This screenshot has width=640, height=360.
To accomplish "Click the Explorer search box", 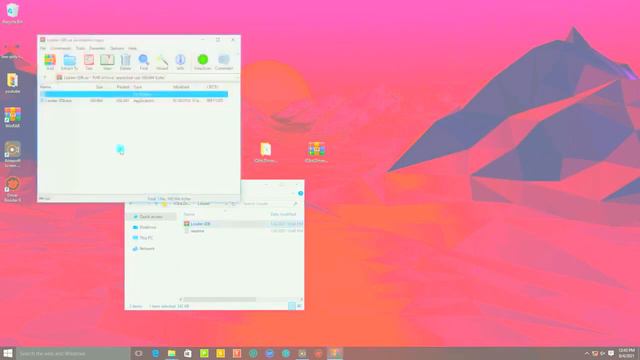I will [x=270, y=204].
